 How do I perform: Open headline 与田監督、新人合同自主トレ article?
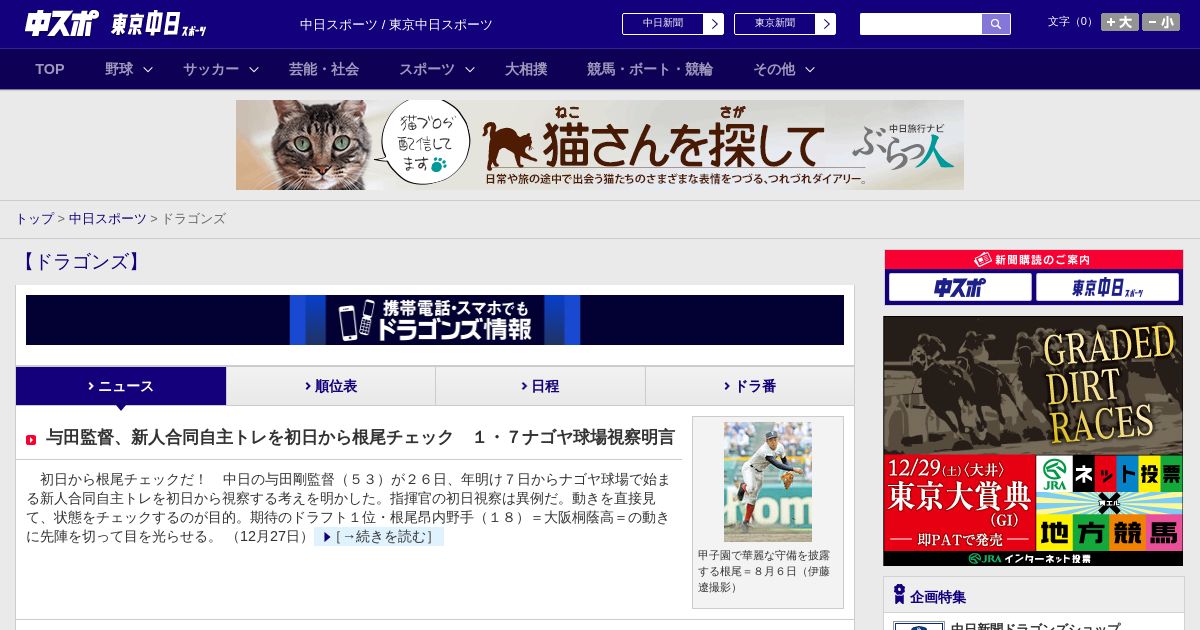(360, 437)
